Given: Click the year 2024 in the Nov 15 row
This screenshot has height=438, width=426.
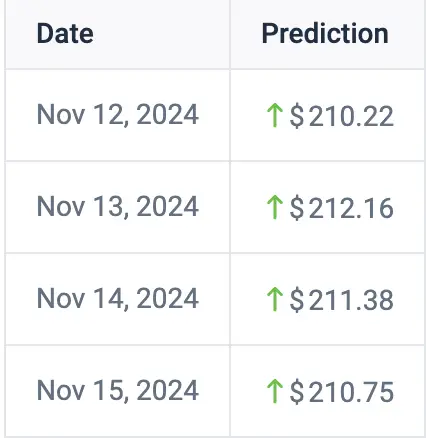Looking at the screenshot, I should [168, 390].
